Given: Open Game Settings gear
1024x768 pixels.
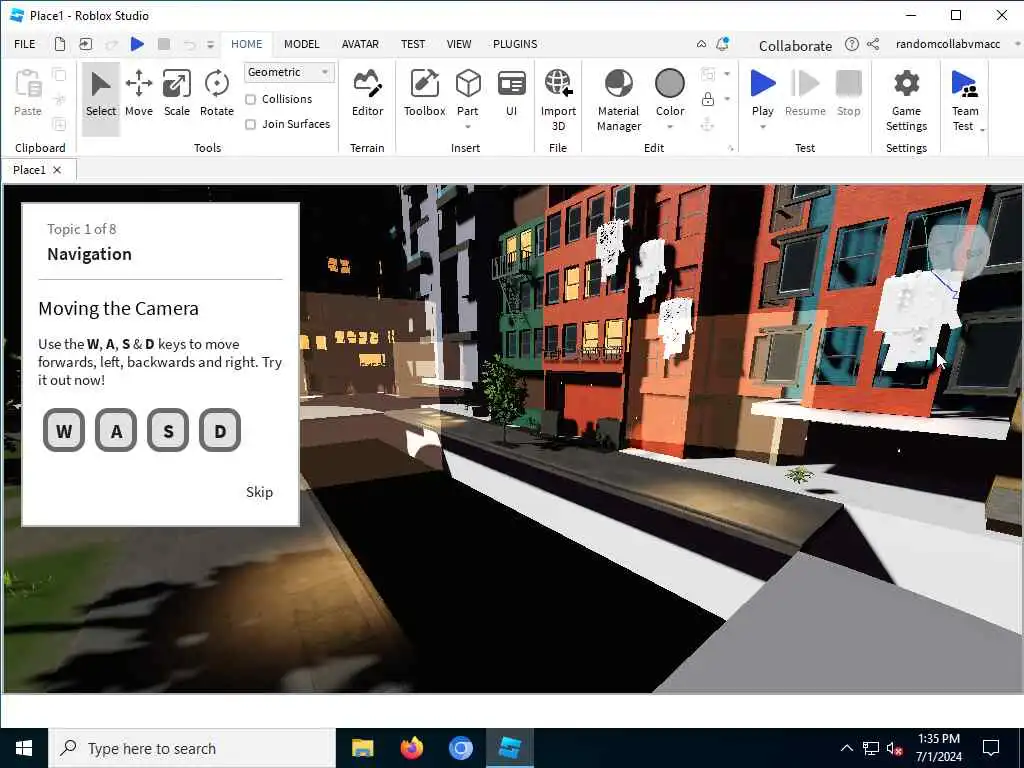Looking at the screenshot, I should point(906,100).
